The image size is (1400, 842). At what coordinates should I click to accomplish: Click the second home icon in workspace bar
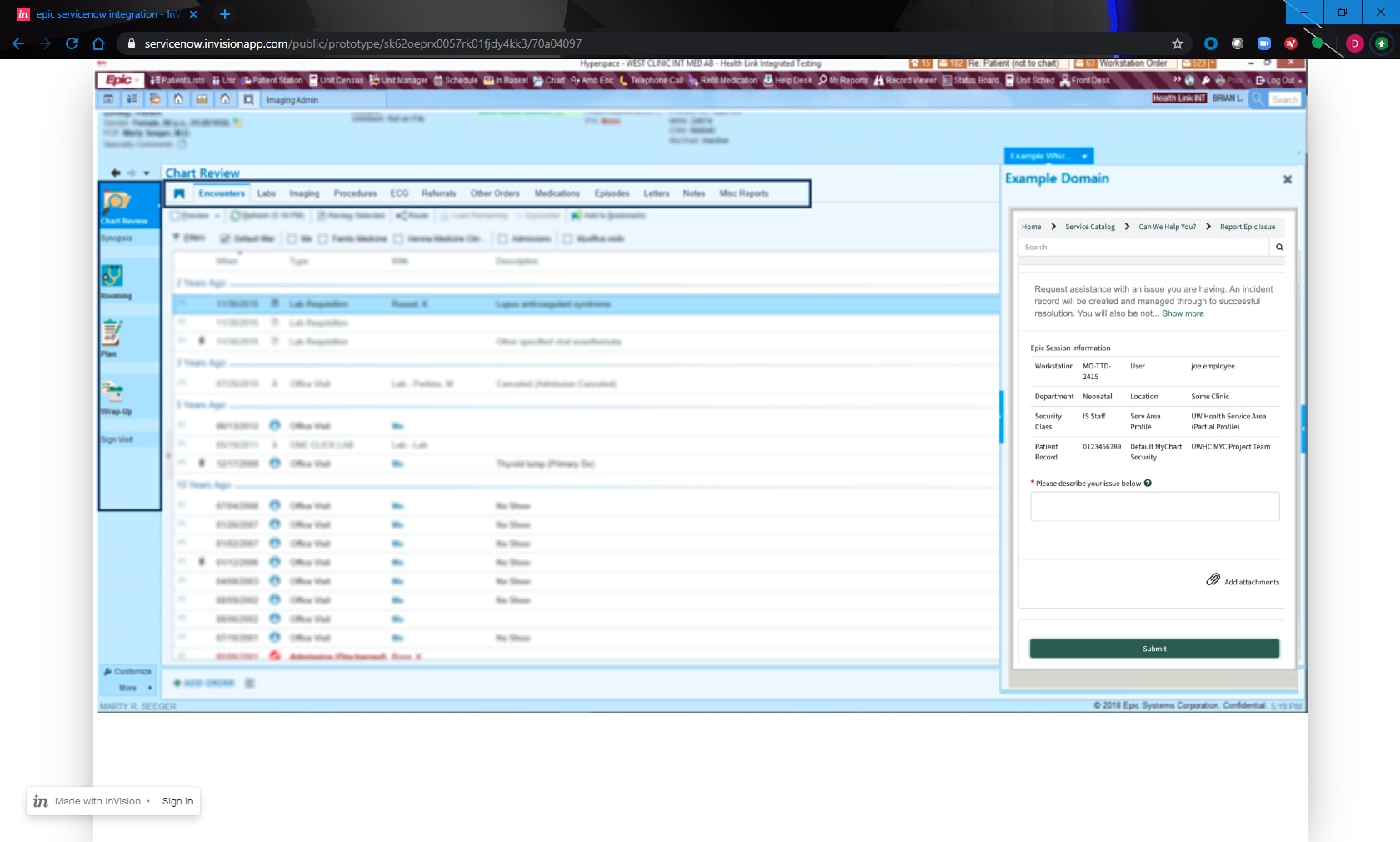(225, 99)
